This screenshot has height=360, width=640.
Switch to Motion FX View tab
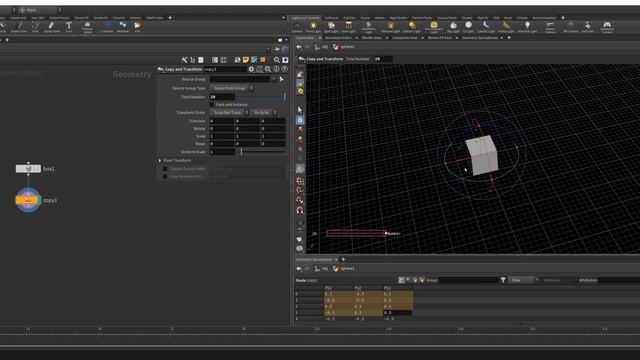tap(440, 38)
